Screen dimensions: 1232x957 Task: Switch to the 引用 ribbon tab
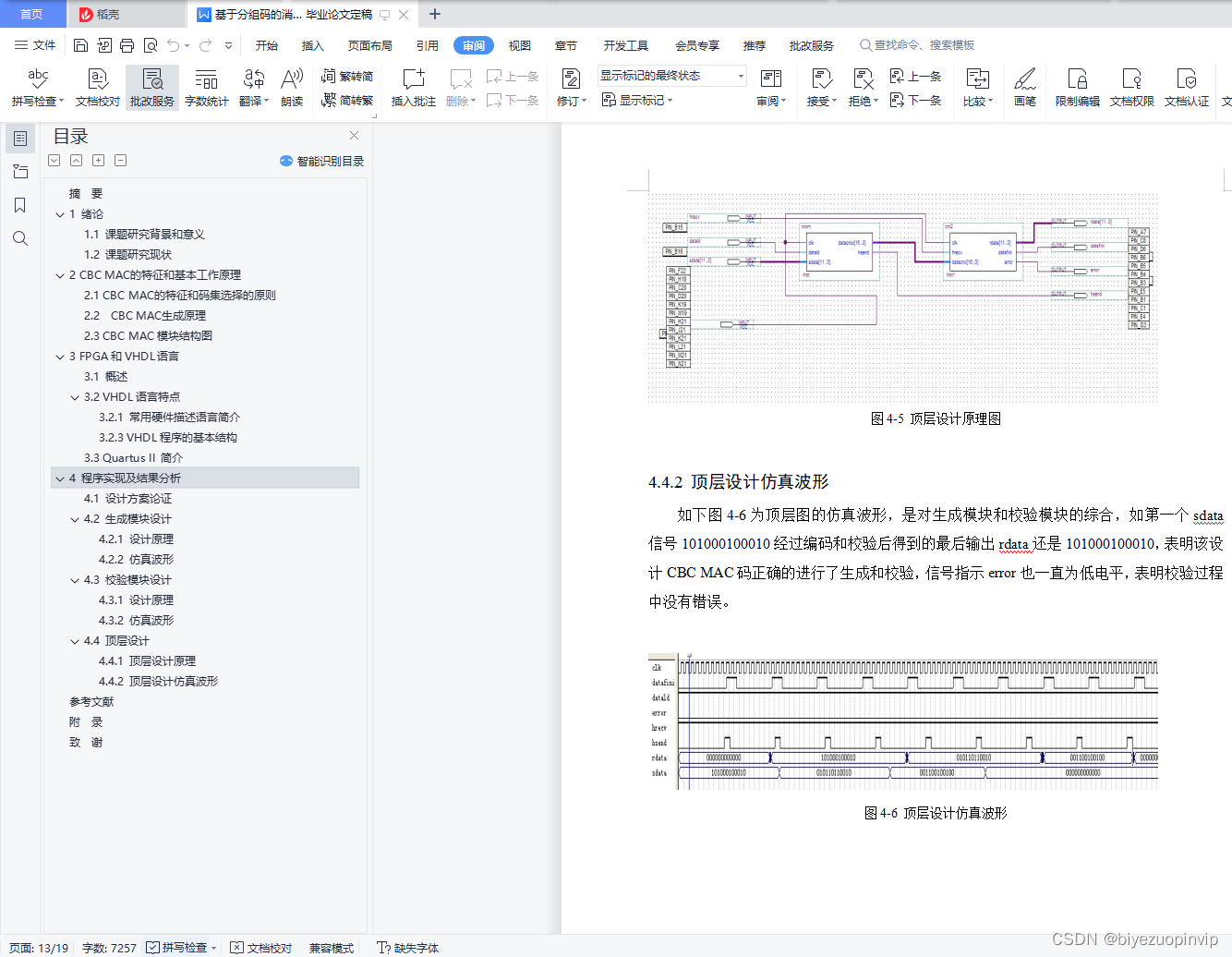pos(428,45)
